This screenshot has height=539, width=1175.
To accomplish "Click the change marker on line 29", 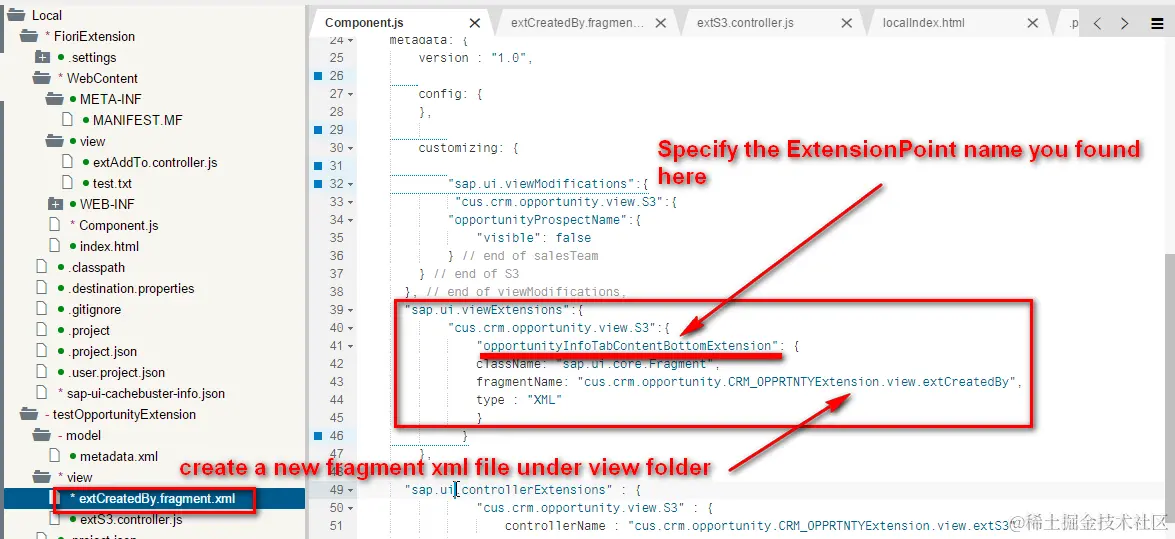I will point(318,130).
